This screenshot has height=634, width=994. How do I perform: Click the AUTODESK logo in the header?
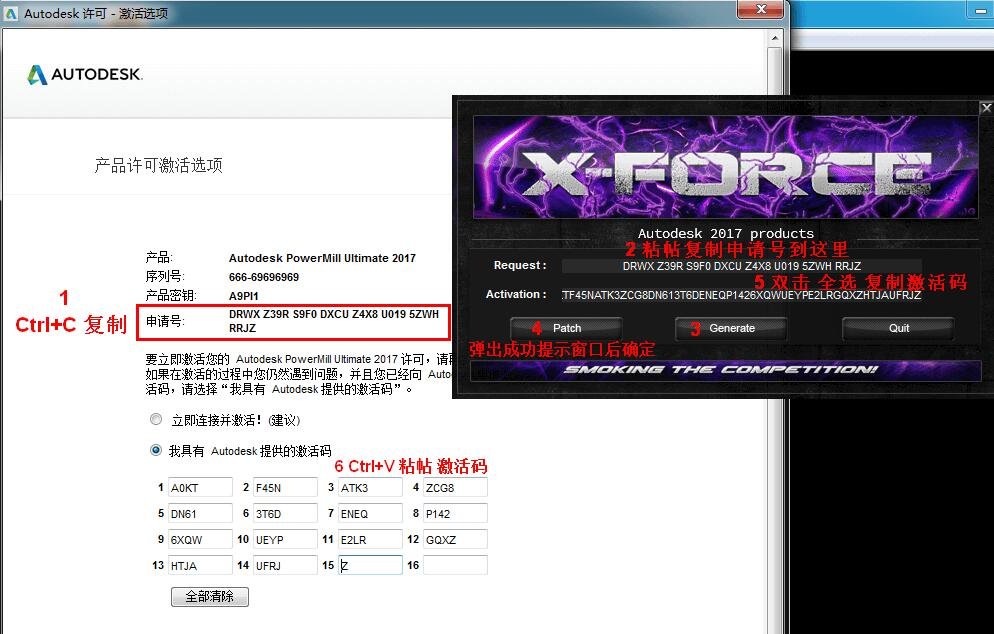85,74
